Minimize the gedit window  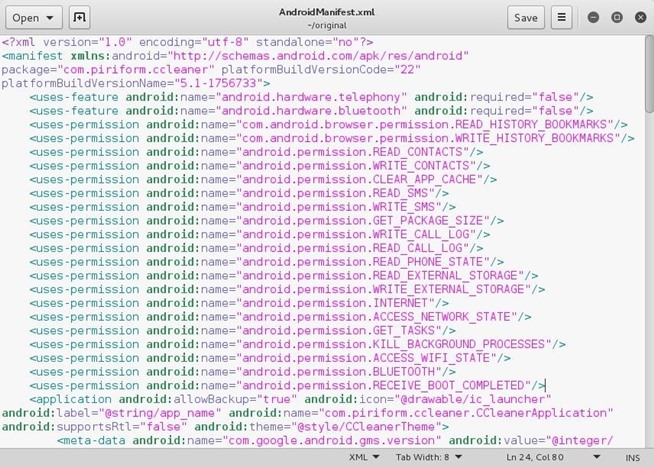[594, 18]
